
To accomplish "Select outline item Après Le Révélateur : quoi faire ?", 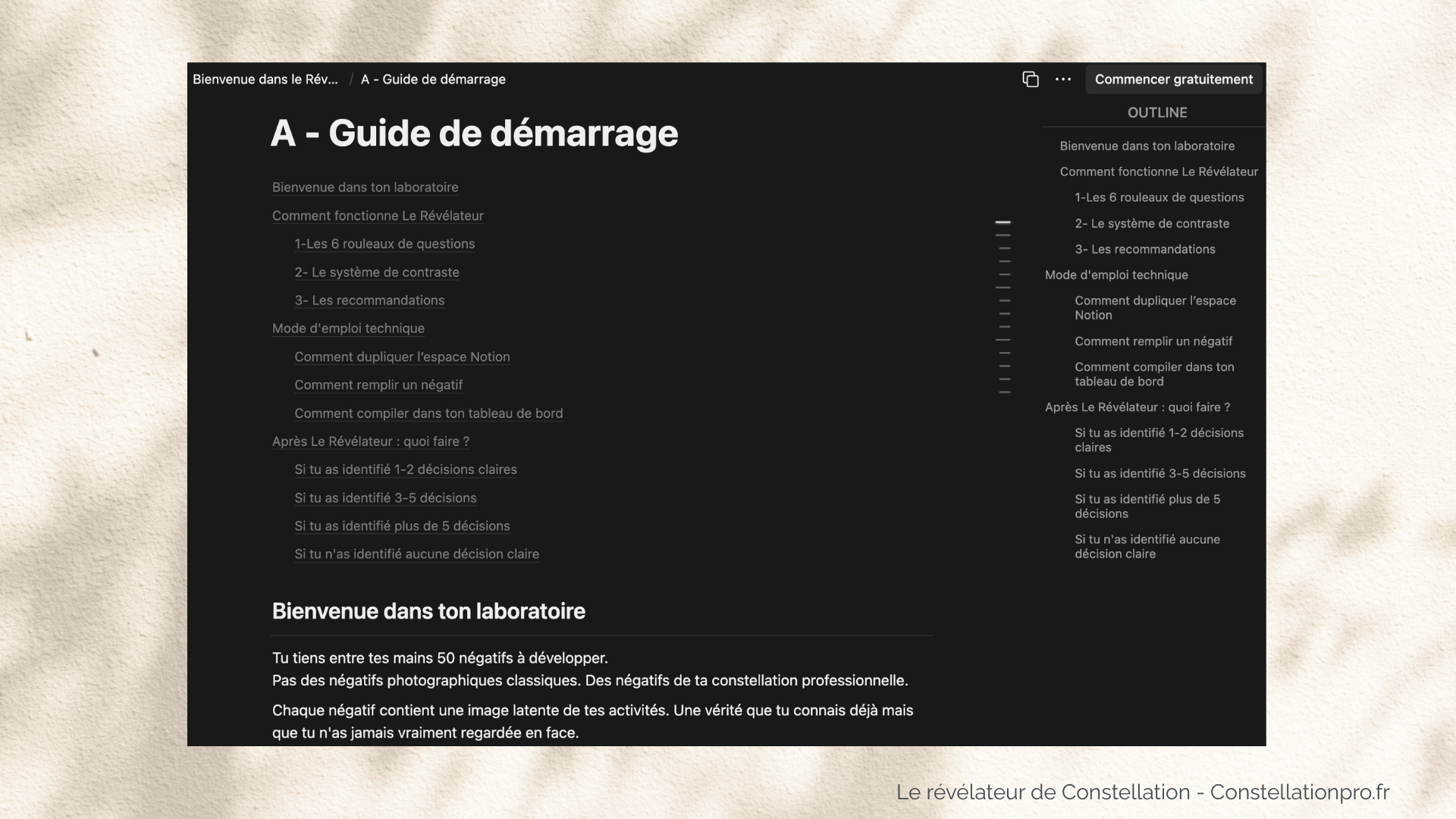I will pos(1137,407).
